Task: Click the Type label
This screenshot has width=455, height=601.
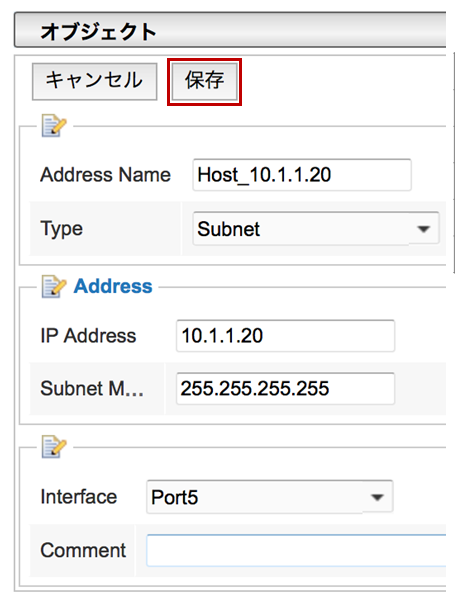Action: tap(62, 229)
